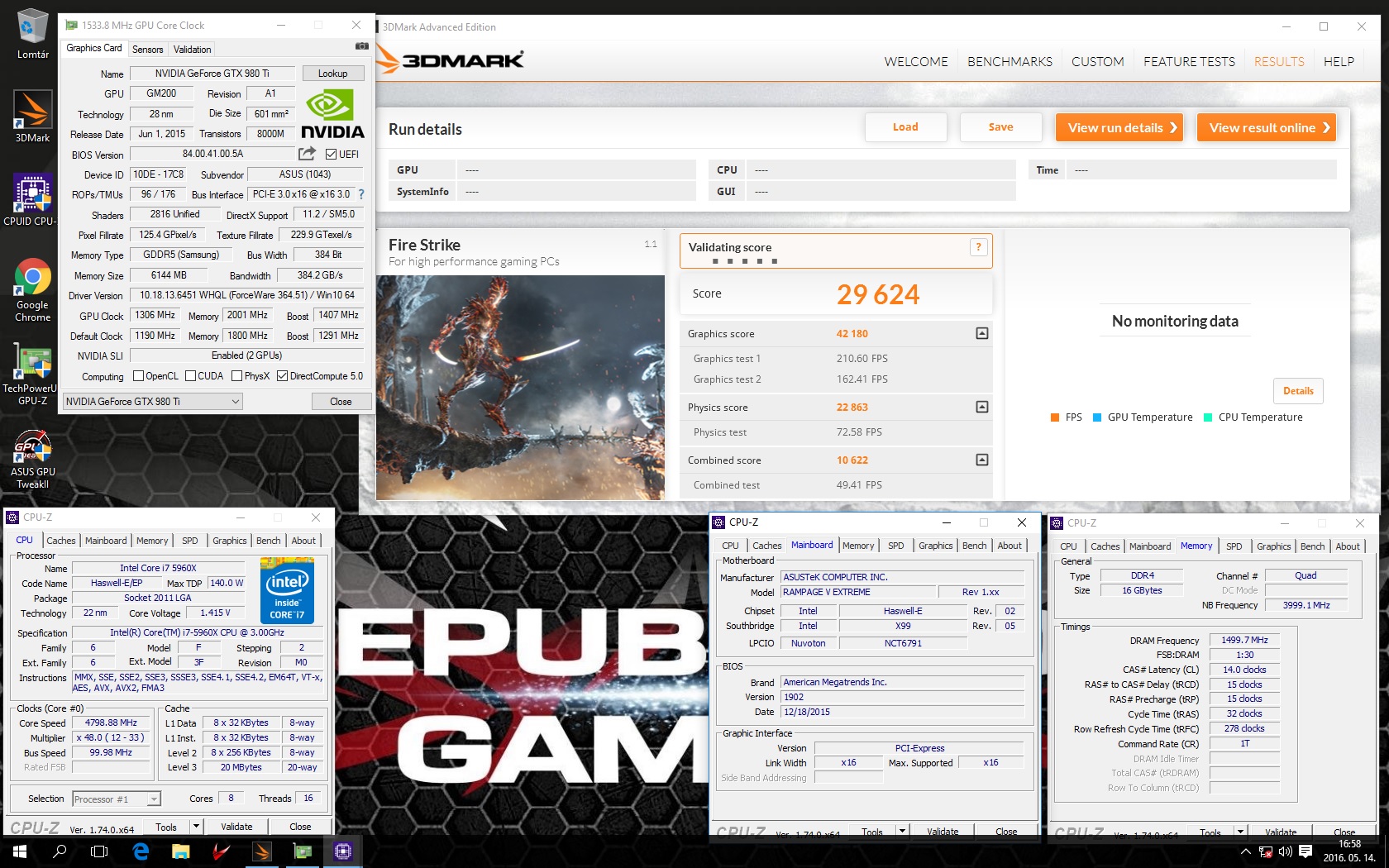
Task: Collapse the Physics score section
Action: tap(982, 407)
